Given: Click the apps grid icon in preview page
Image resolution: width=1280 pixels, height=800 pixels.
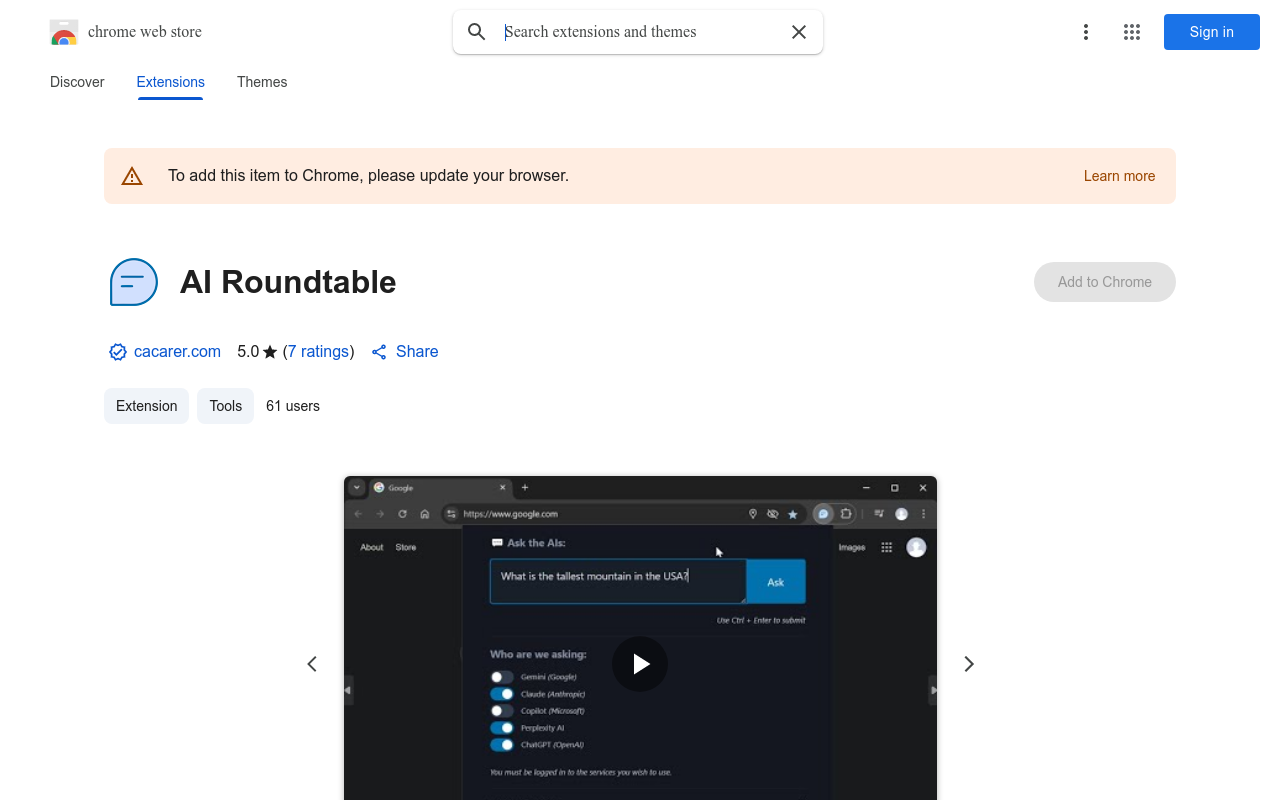Looking at the screenshot, I should click(886, 547).
